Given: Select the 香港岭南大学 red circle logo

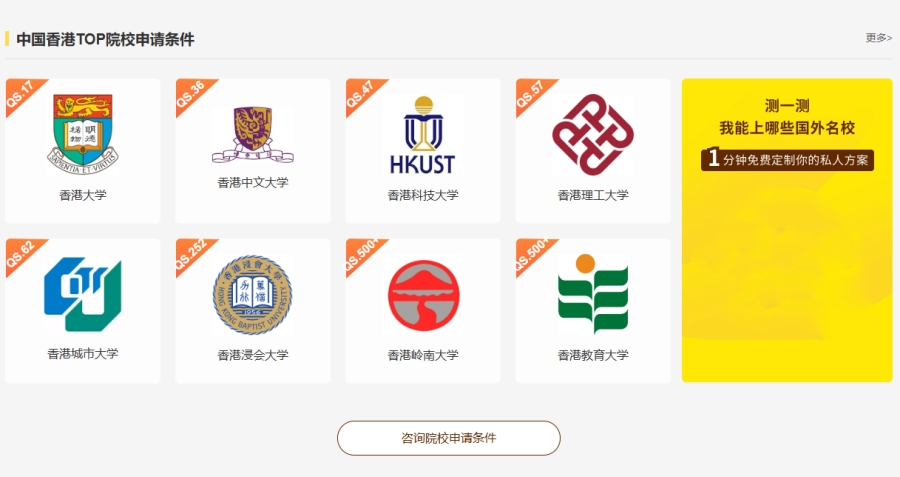Looking at the screenshot, I should click(423, 295).
